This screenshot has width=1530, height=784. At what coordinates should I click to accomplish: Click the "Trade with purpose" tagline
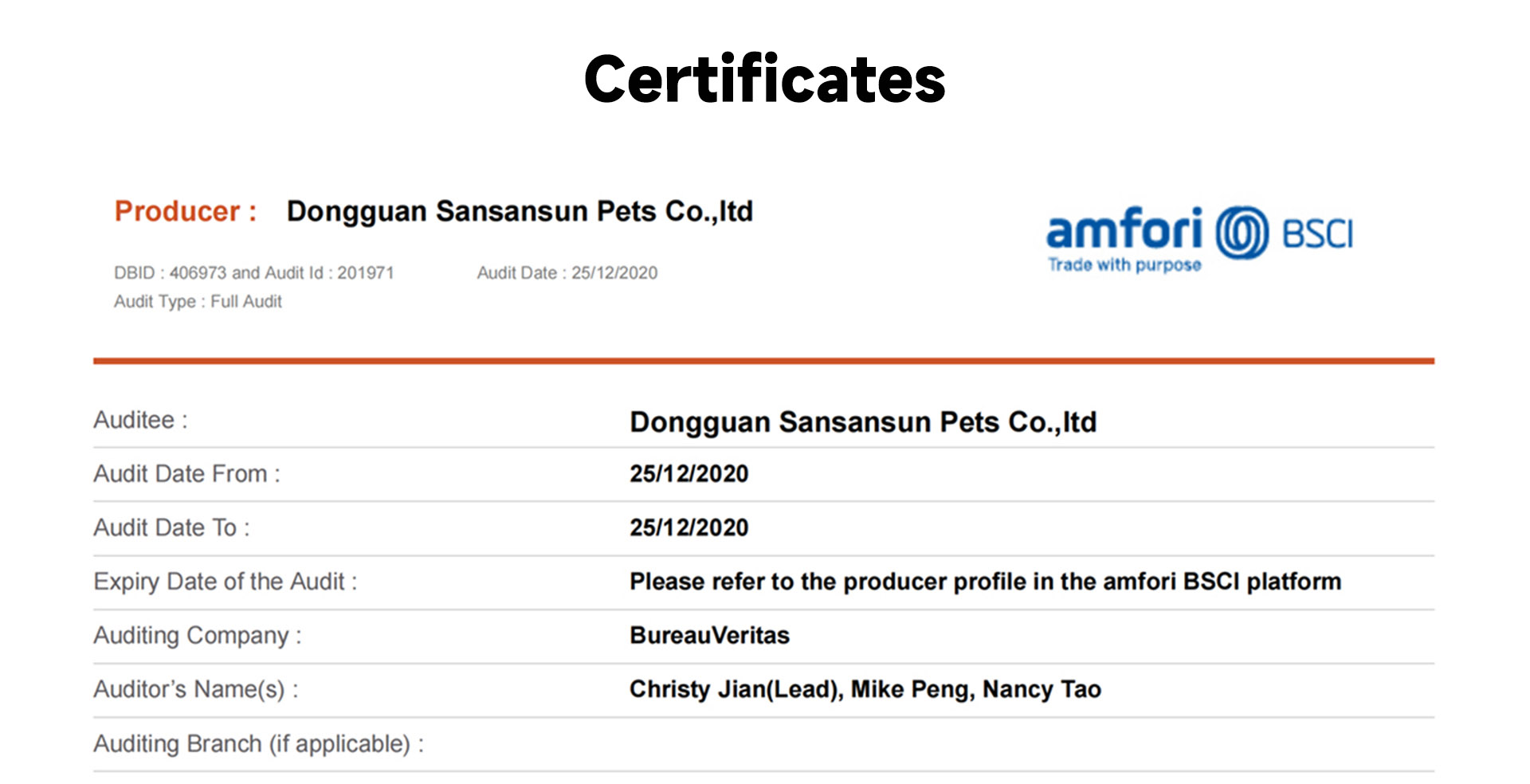click(x=1124, y=265)
